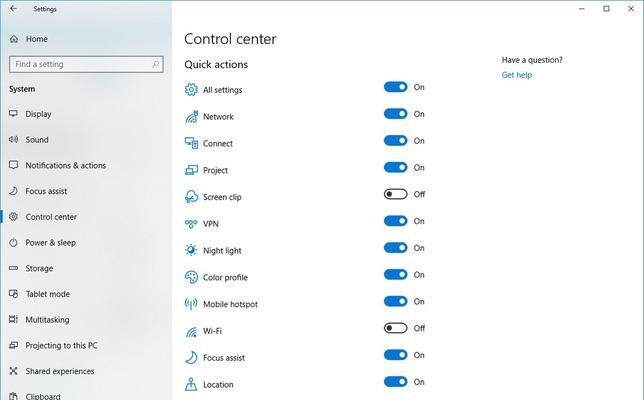This screenshot has width=644, height=400.
Task: Click the Home icon in sidebar
Action: (14, 39)
